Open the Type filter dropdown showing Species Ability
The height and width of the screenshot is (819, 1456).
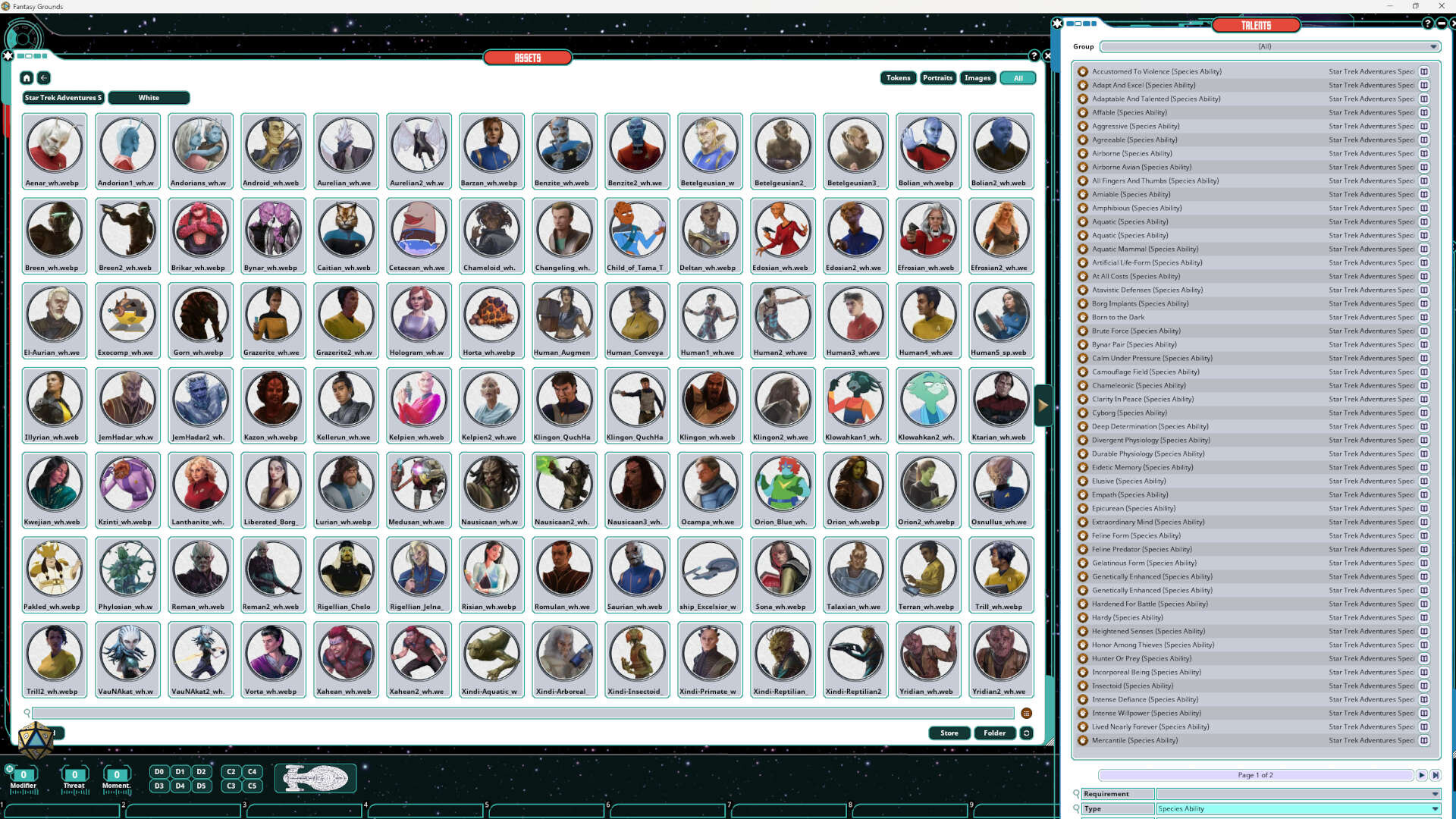click(1298, 809)
